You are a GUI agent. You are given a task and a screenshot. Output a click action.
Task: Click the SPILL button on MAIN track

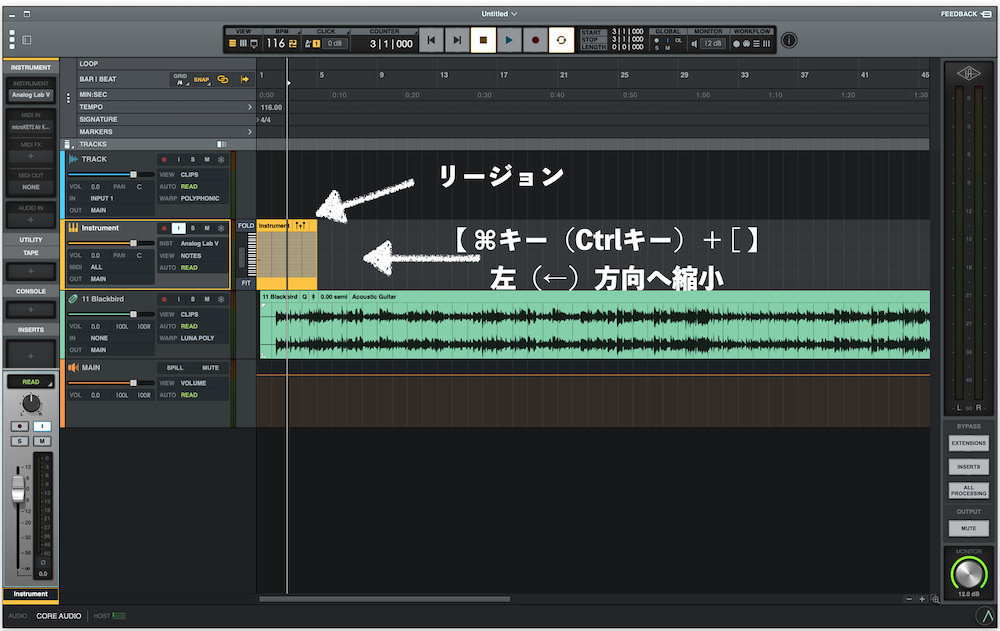tap(174, 367)
